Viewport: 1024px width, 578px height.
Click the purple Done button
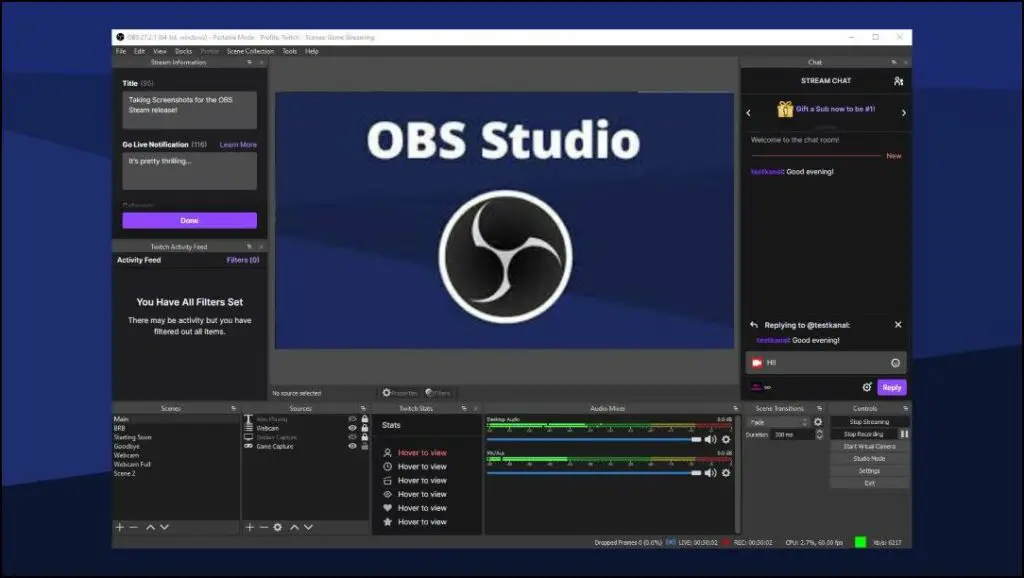[189, 221]
